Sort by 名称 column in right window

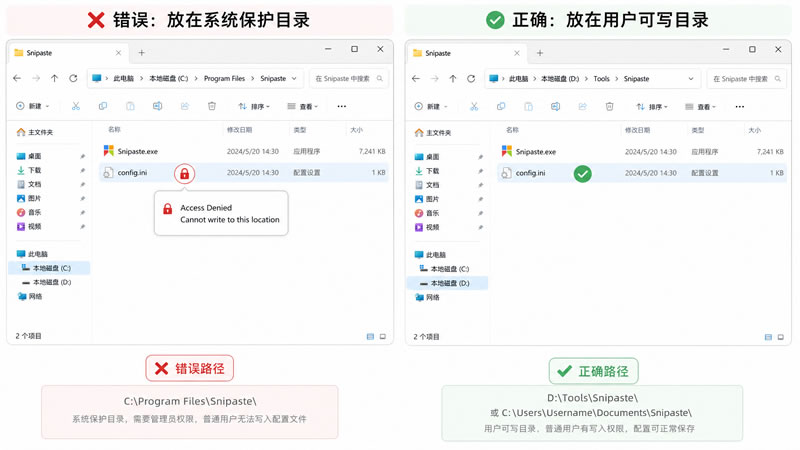[x=512, y=130]
